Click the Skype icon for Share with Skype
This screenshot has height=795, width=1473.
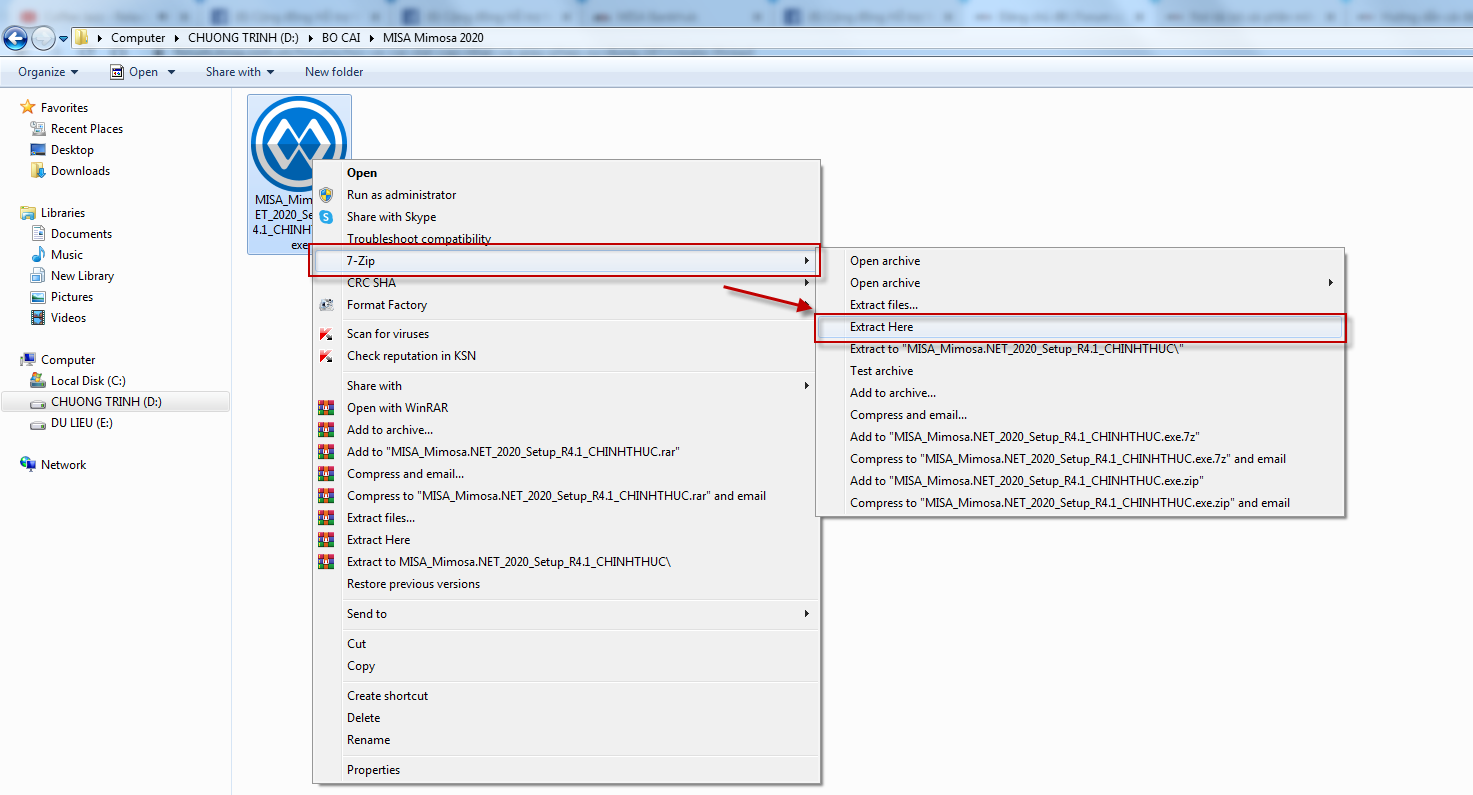click(326, 217)
